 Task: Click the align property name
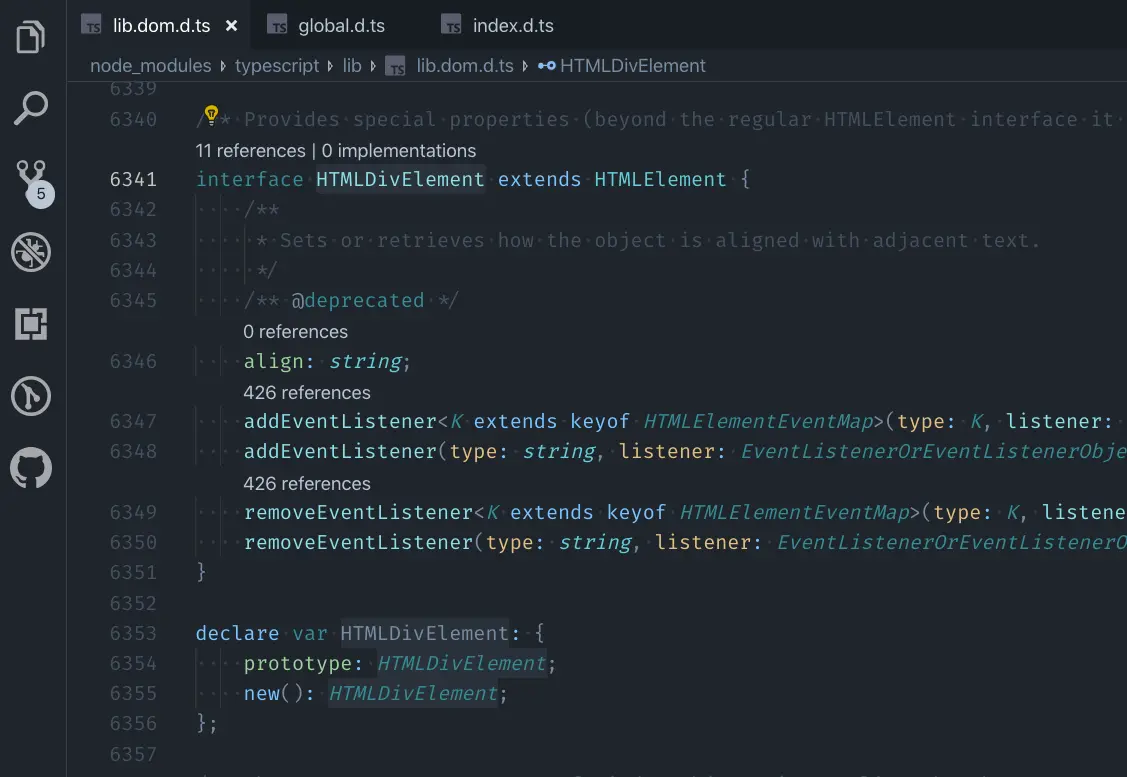point(273,361)
